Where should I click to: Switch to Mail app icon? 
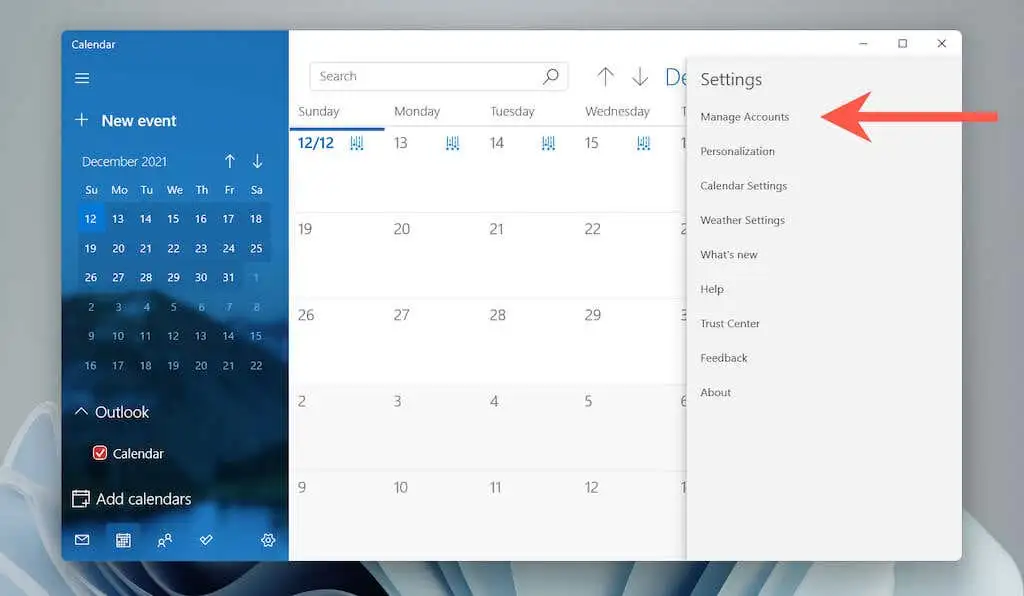click(82, 540)
